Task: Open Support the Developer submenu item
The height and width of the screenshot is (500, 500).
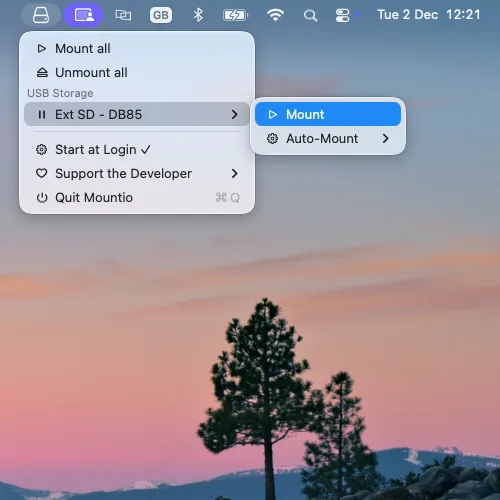Action: click(x=137, y=173)
